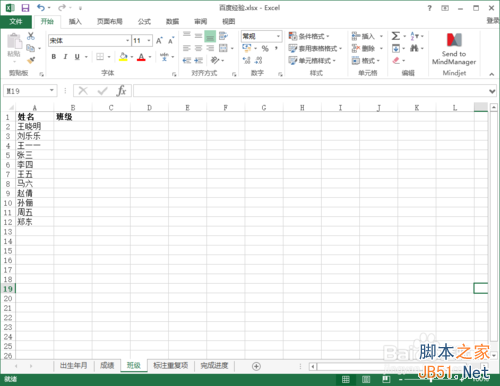
Task: Click the AutoSum sigma icon
Action: pyautogui.click(x=396, y=36)
